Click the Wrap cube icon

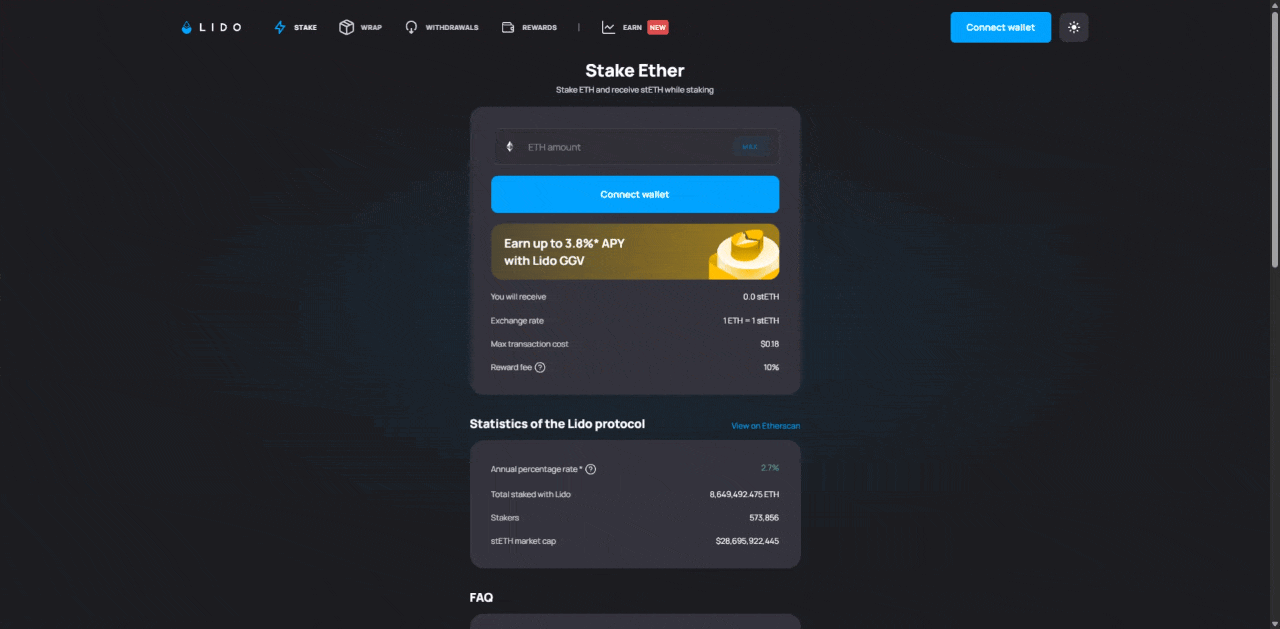[346, 28]
